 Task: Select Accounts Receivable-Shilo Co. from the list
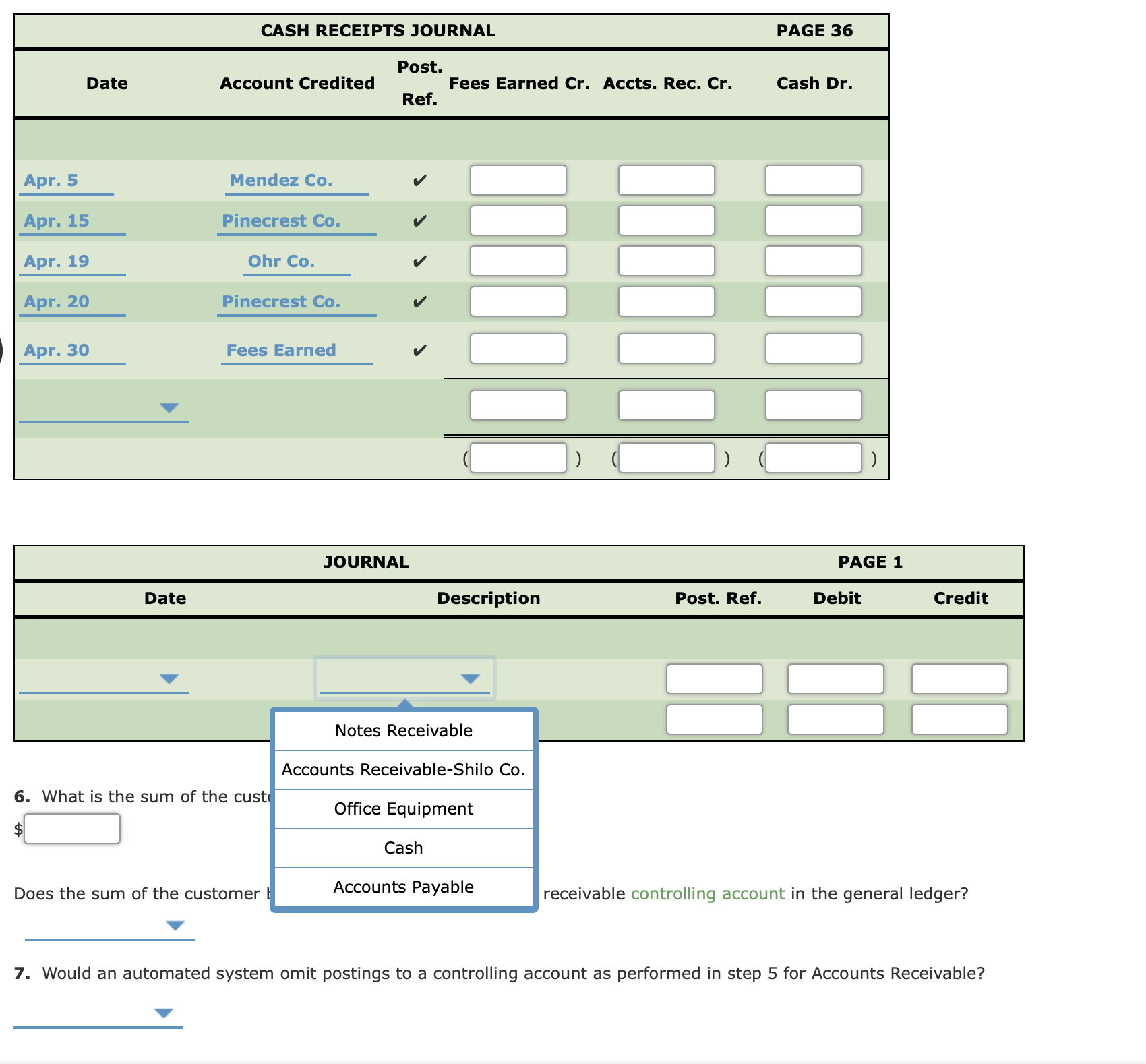[x=403, y=769]
